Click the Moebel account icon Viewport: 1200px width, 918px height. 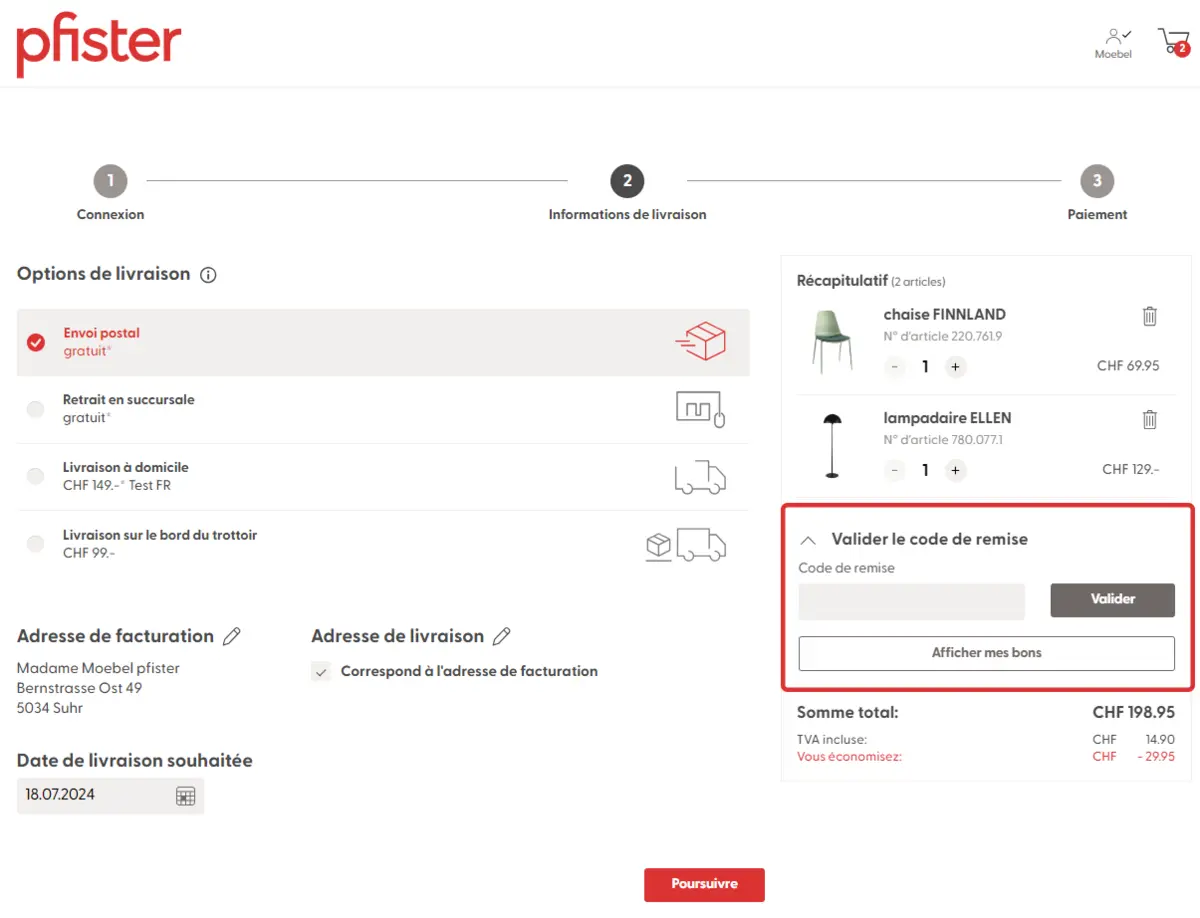point(1114,42)
